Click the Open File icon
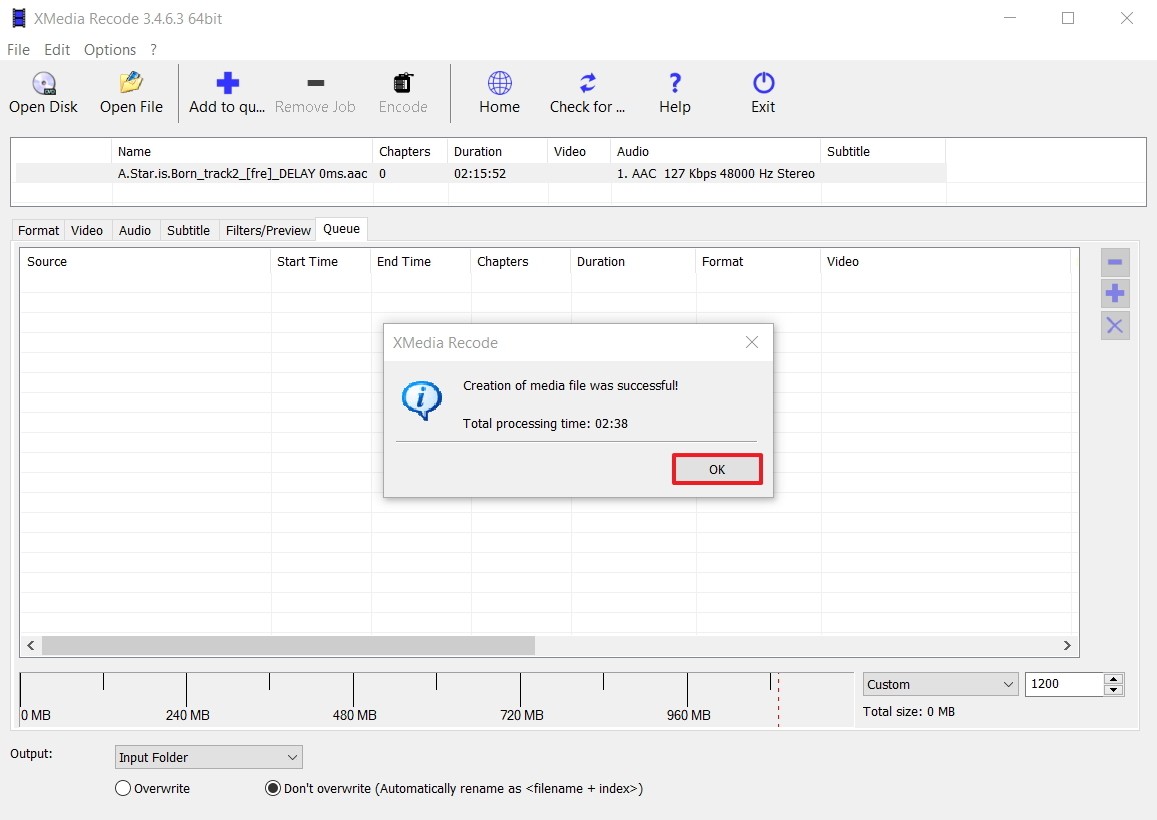1157x820 pixels. (x=130, y=92)
